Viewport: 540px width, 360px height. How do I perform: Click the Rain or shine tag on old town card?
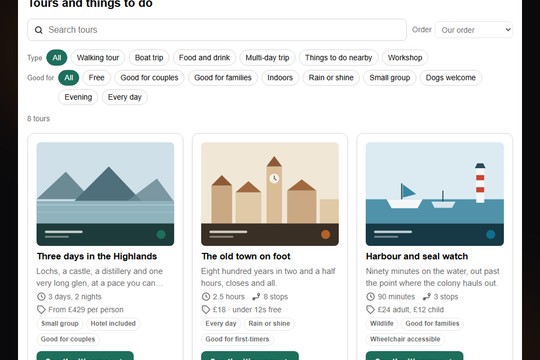(269, 324)
